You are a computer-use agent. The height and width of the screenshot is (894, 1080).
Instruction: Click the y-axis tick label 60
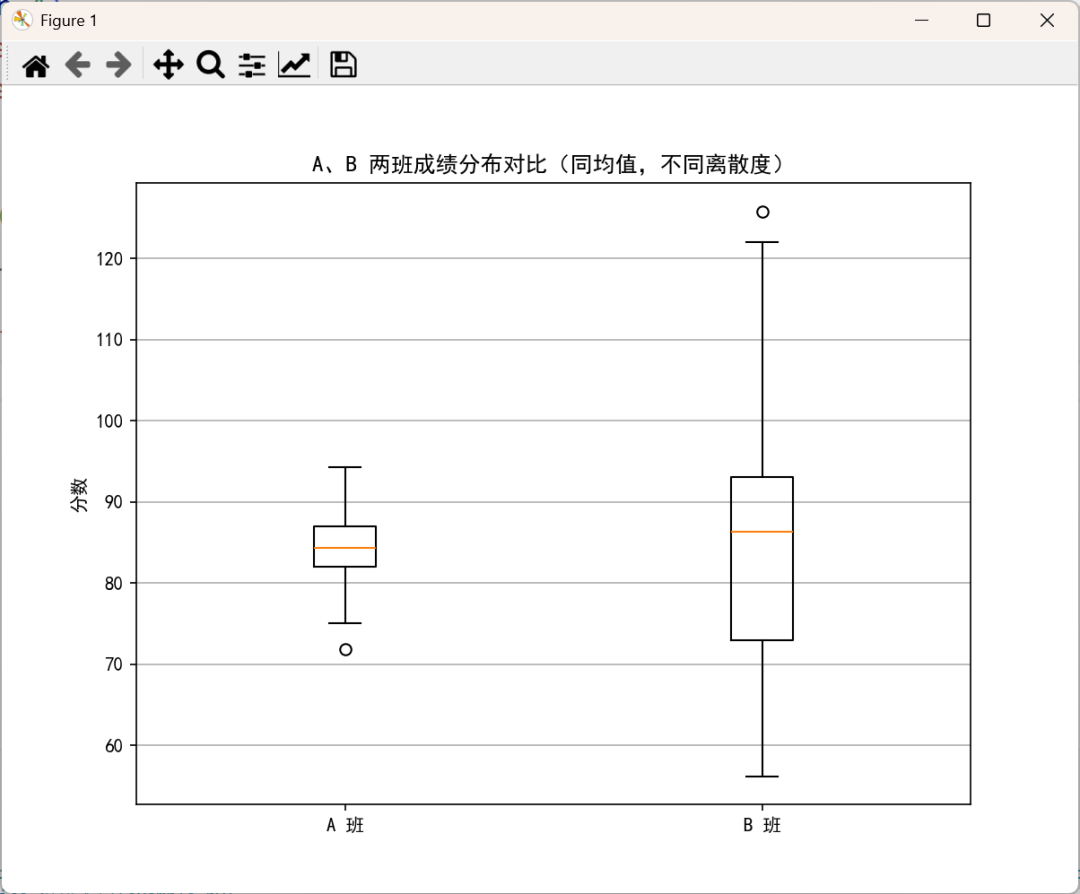coord(114,746)
